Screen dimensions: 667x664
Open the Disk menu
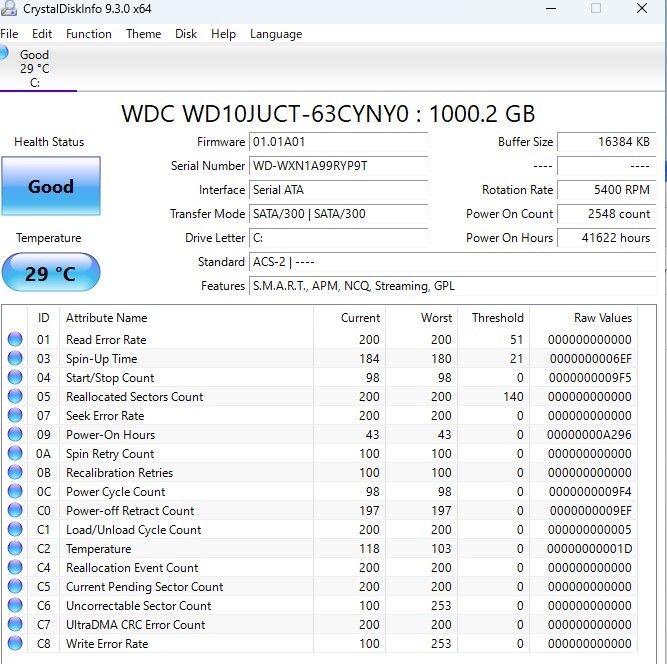click(186, 34)
